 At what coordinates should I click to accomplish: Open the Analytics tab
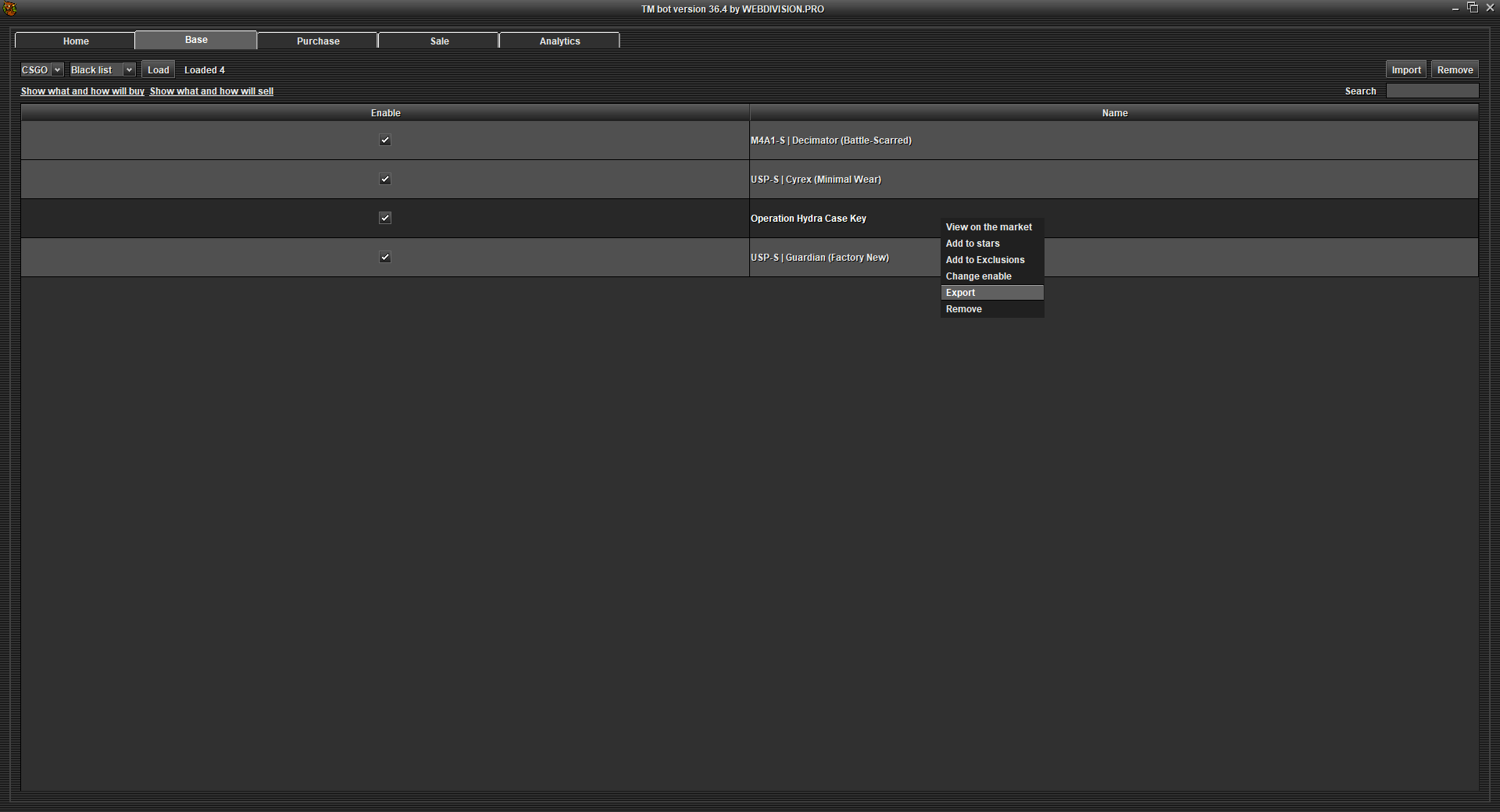(559, 41)
